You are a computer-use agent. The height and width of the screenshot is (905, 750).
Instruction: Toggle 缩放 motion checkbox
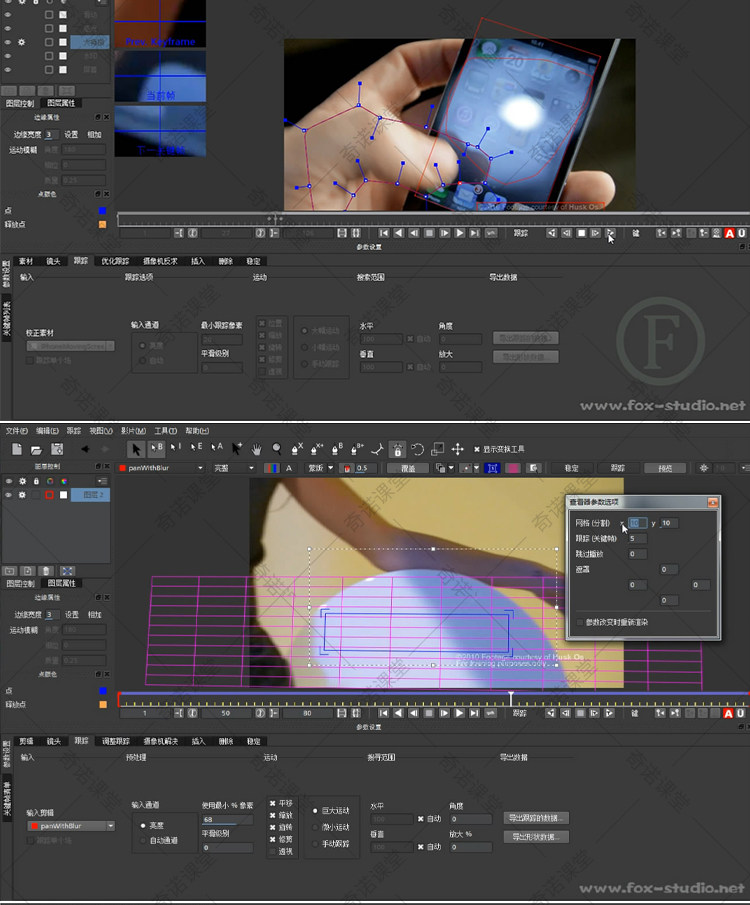273,816
